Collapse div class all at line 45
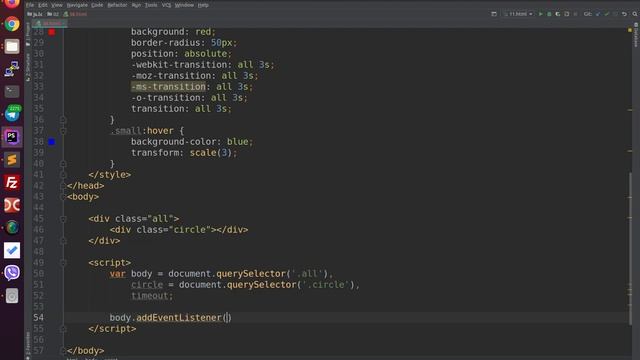This screenshot has height=360, width=640. [x=63, y=219]
